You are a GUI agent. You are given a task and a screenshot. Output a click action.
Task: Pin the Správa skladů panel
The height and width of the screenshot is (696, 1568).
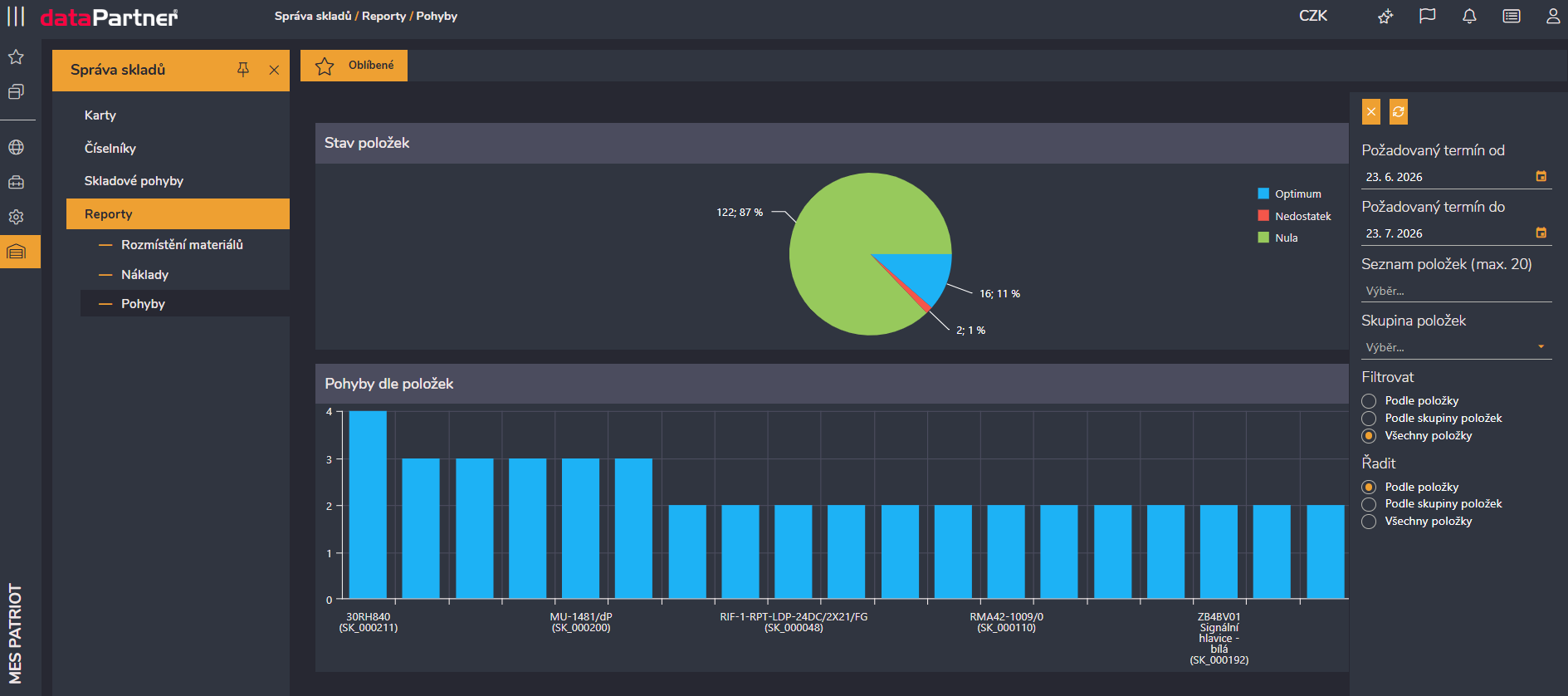[x=242, y=70]
